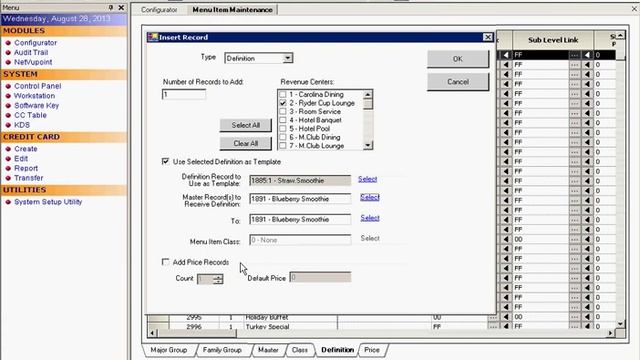
Task: Open CC Table entry
Action: coord(30,115)
